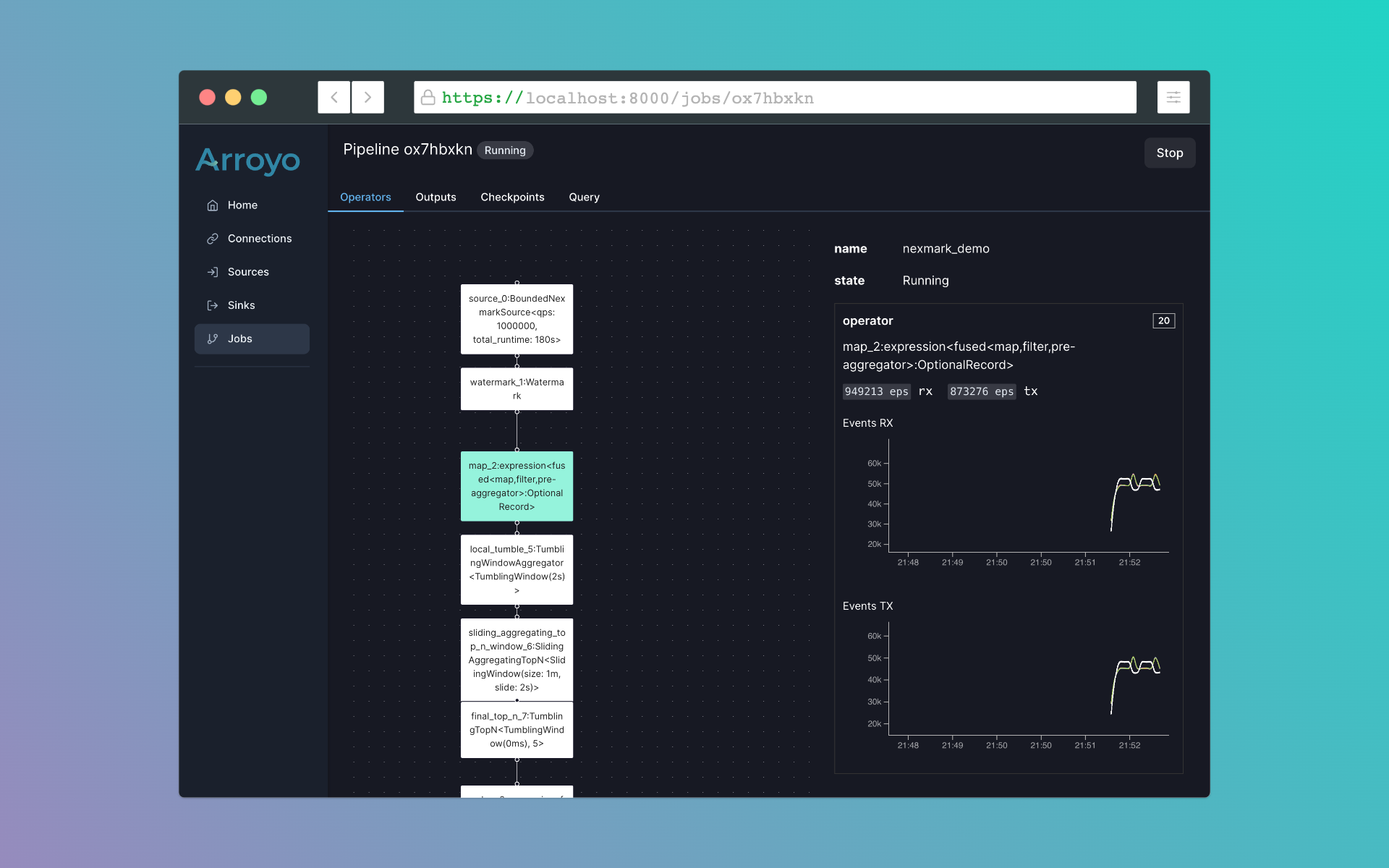
Task: Select the final_top_n_7 TumblingTopN node
Action: tap(517, 729)
